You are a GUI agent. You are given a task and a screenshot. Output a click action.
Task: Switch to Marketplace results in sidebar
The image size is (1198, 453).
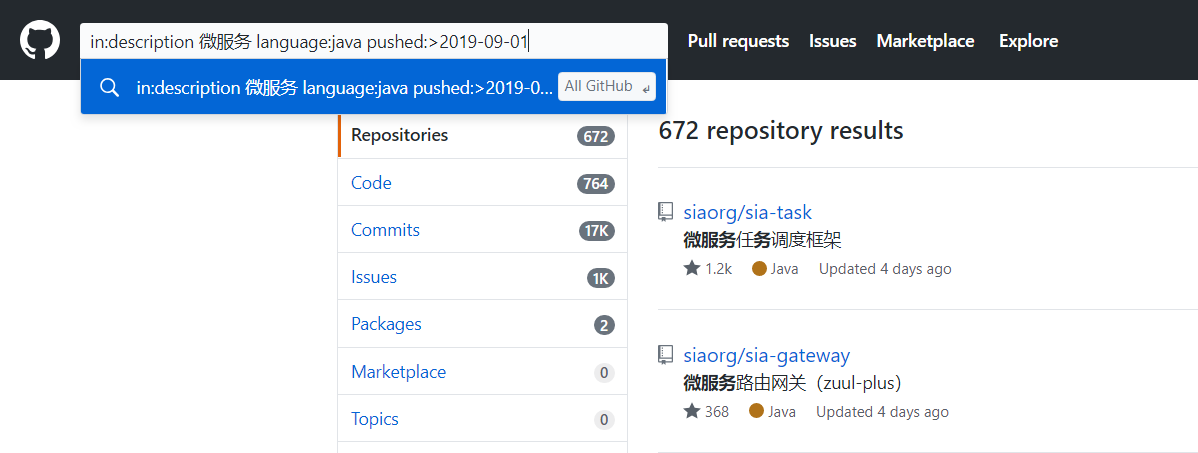[483, 372]
